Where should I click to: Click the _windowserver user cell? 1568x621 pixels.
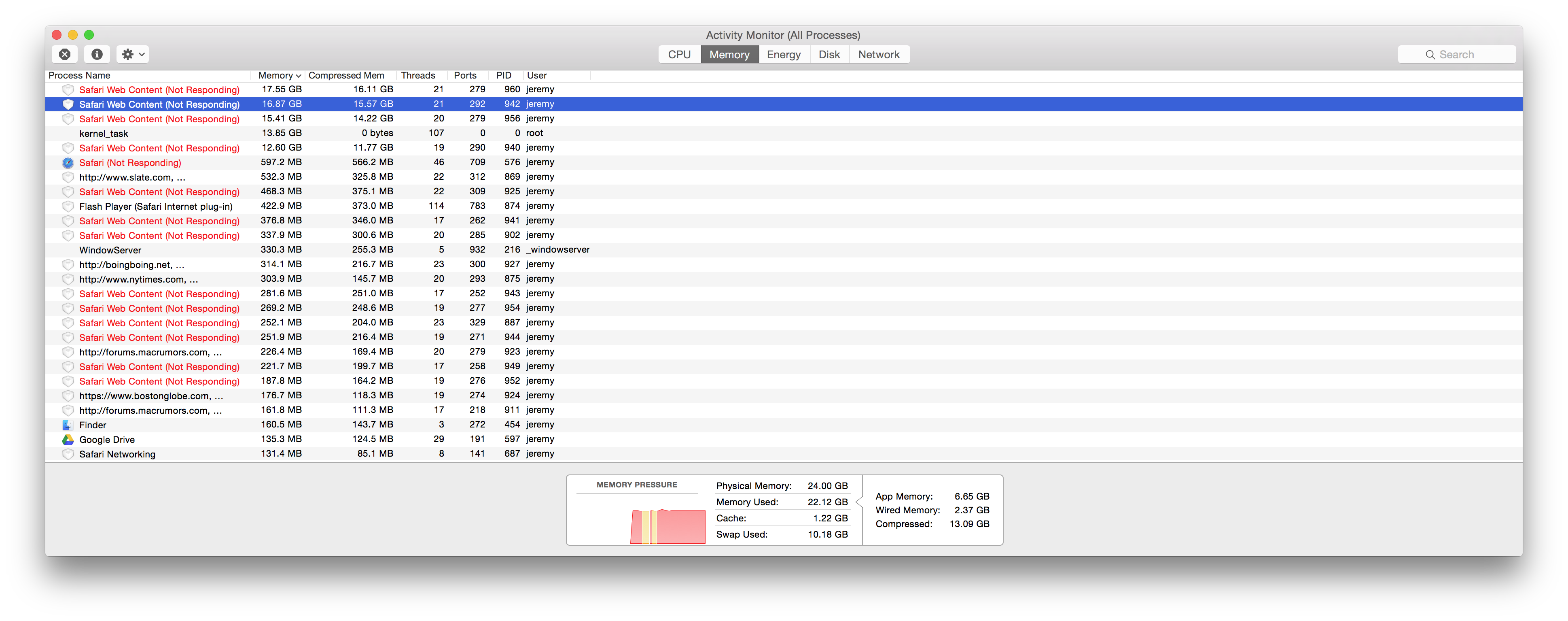tap(557, 250)
